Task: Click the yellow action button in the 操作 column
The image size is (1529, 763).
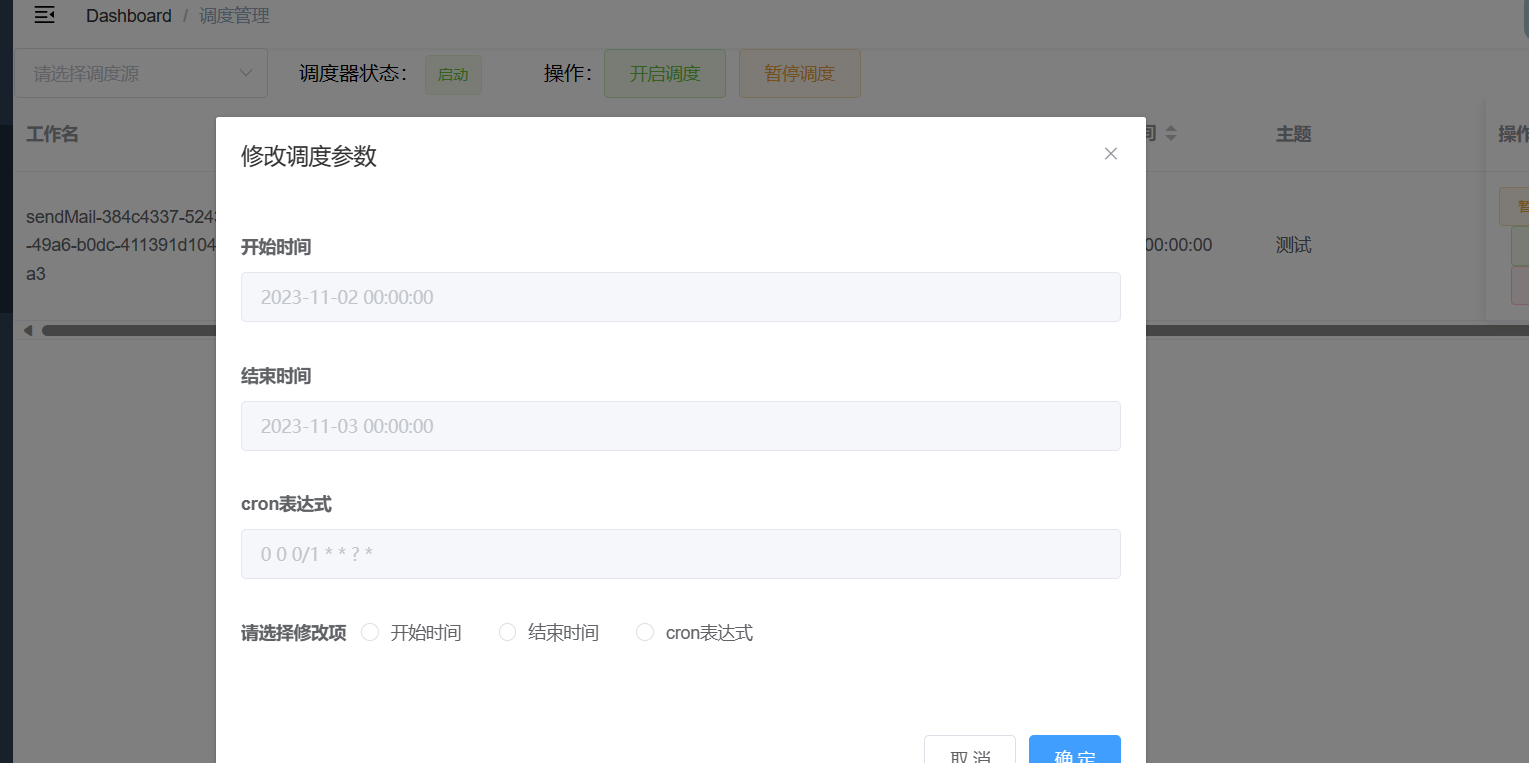Action: tap(1521, 205)
